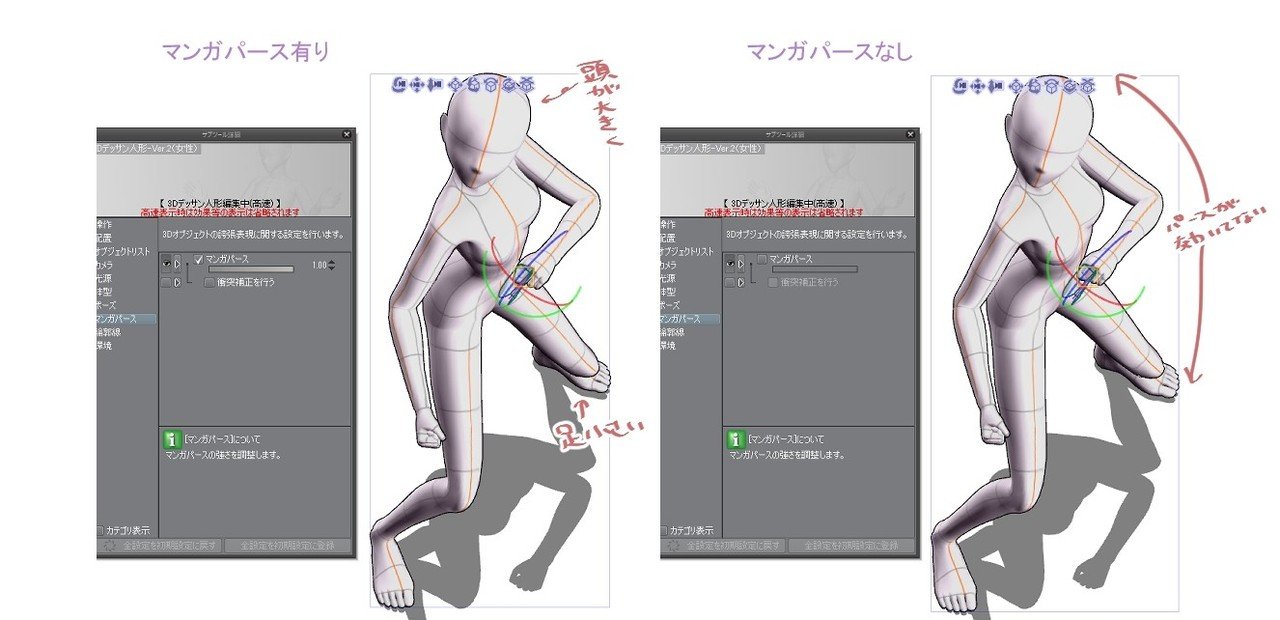Expand arrow next to マンガパース in right panel

tap(741, 264)
